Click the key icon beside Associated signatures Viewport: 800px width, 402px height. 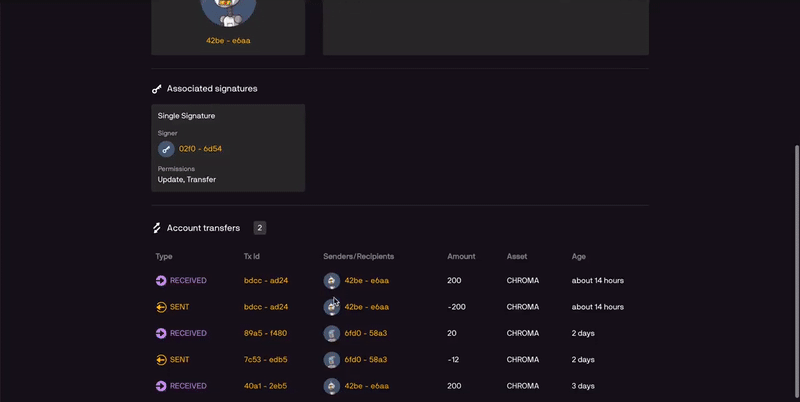click(x=157, y=89)
